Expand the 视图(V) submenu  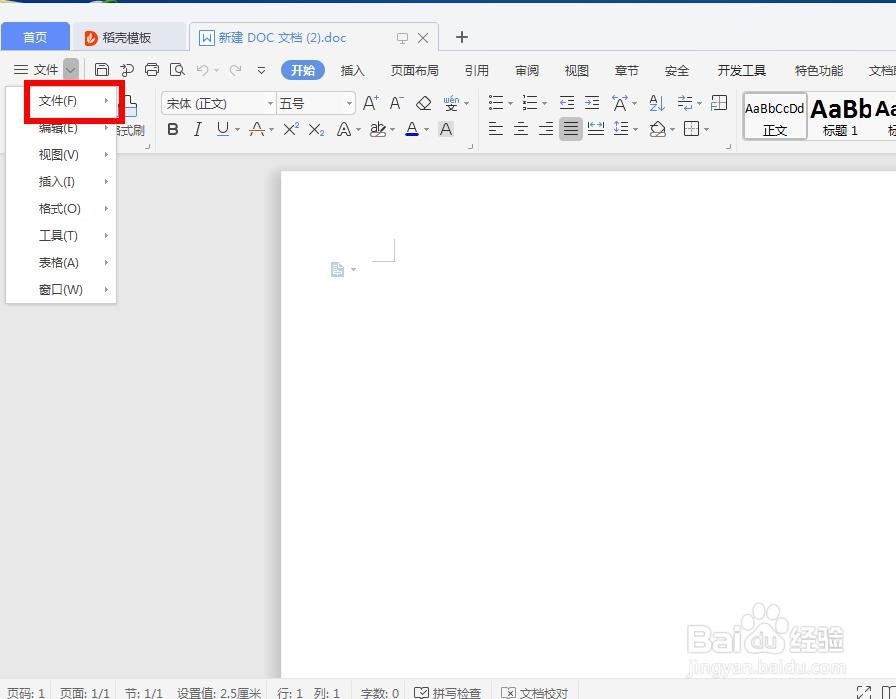(61, 154)
